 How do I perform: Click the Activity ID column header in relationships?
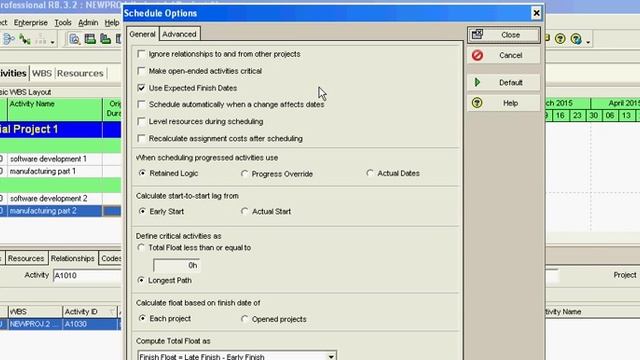tap(90, 312)
